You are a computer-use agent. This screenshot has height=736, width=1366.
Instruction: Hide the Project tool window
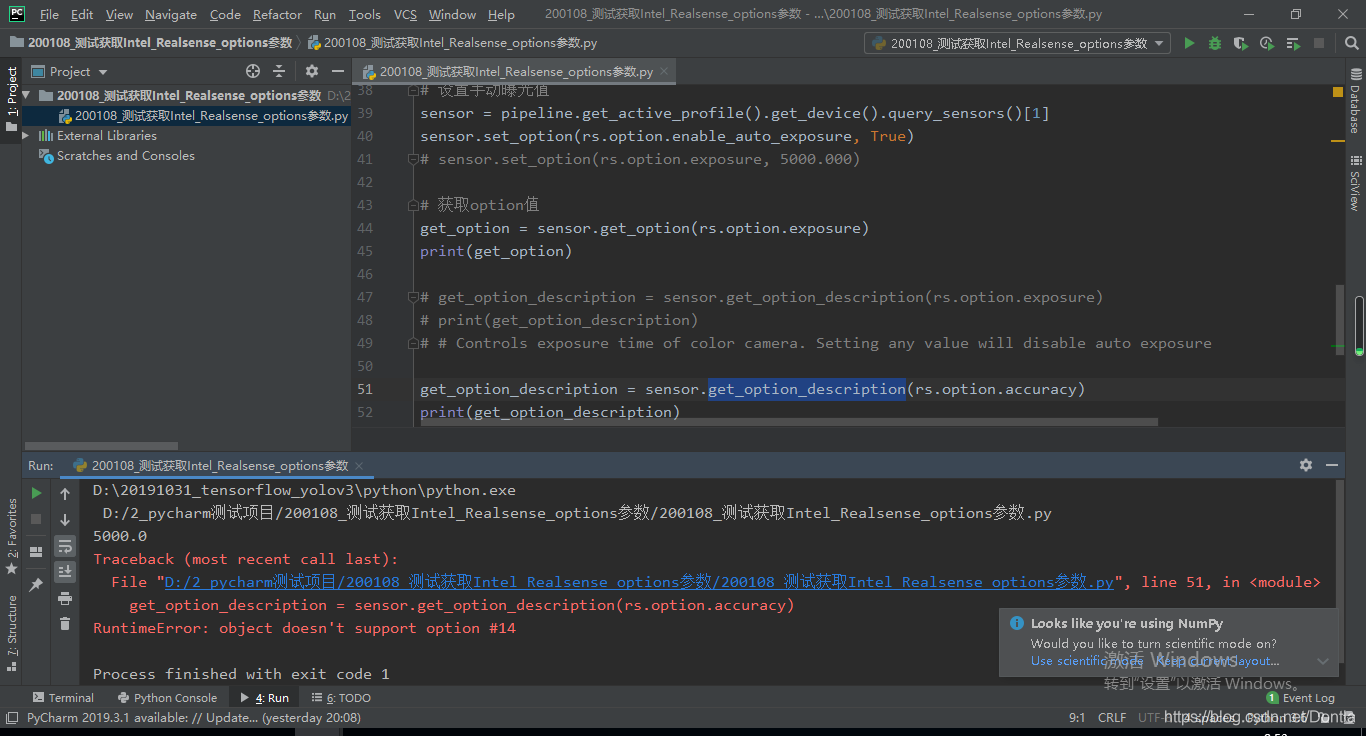coord(337,71)
